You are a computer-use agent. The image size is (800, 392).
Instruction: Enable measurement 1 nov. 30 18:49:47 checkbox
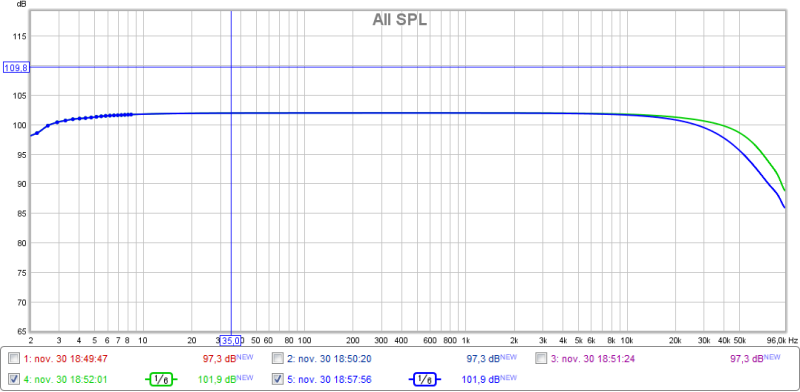click(15, 358)
